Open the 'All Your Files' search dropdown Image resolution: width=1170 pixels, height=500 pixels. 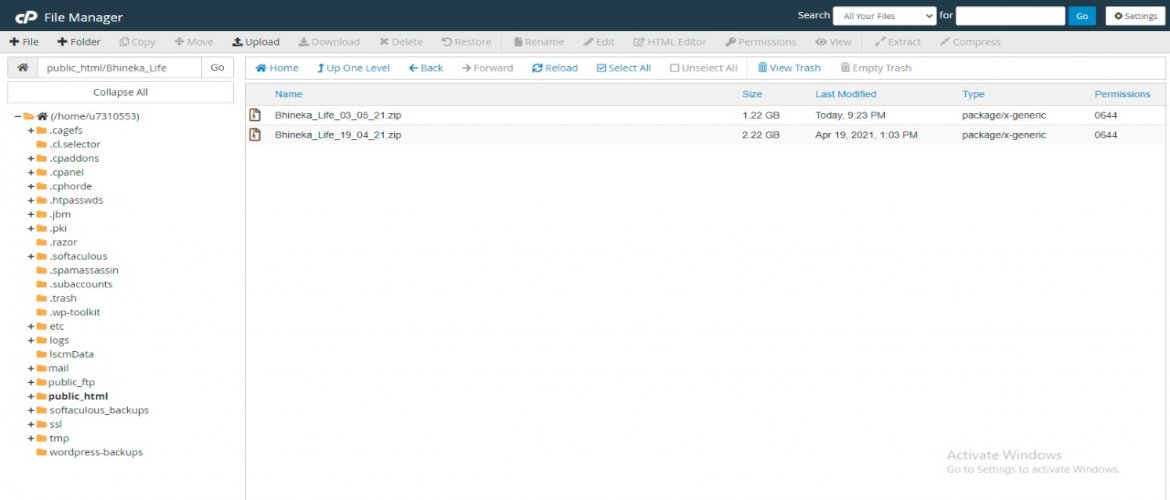click(x=884, y=16)
